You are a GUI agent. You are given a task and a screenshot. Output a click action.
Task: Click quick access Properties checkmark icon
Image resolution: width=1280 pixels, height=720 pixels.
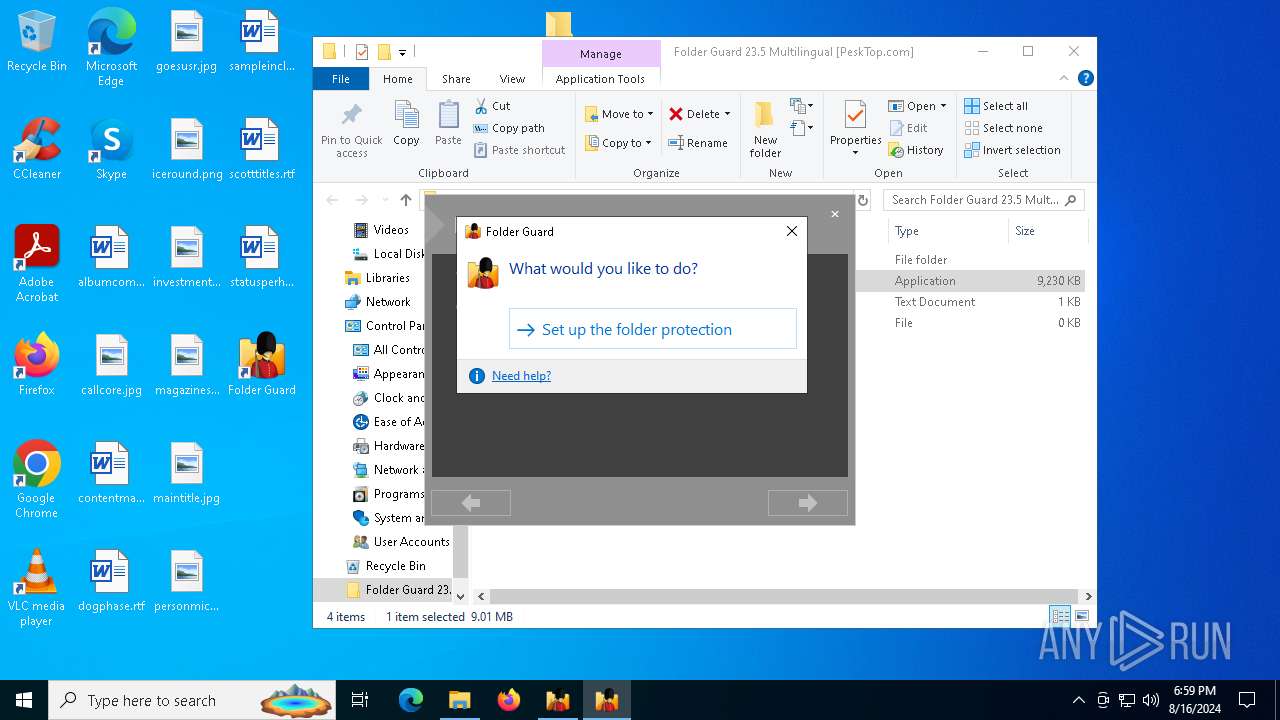(x=361, y=52)
